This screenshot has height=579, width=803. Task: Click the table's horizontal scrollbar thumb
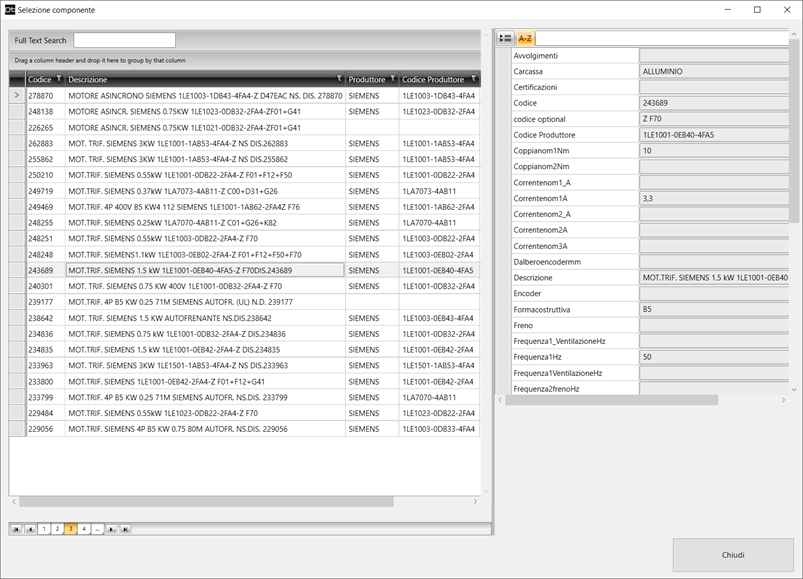tap(206, 502)
